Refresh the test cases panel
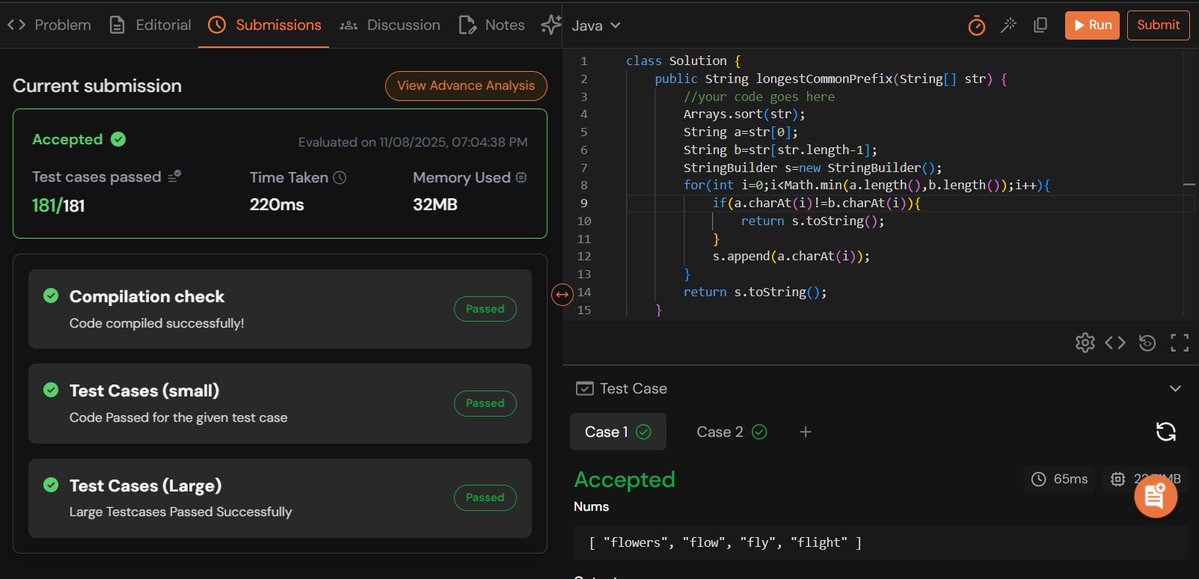 (x=1166, y=431)
